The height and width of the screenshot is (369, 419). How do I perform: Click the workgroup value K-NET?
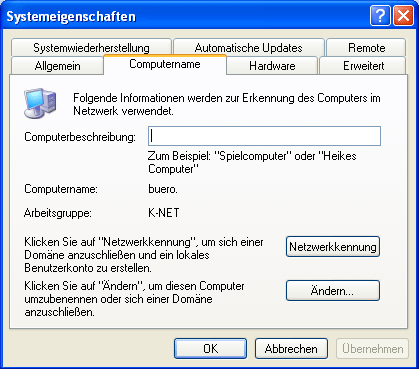pyautogui.click(x=164, y=212)
